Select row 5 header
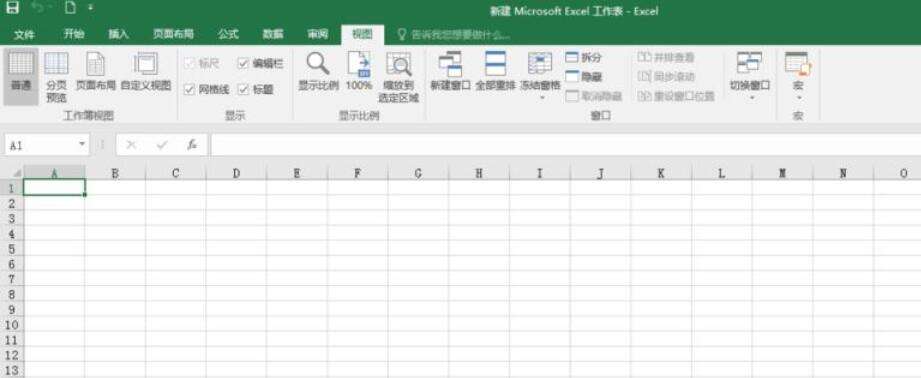Image resolution: width=921 pixels, height=378 pixels. [12, 248]
